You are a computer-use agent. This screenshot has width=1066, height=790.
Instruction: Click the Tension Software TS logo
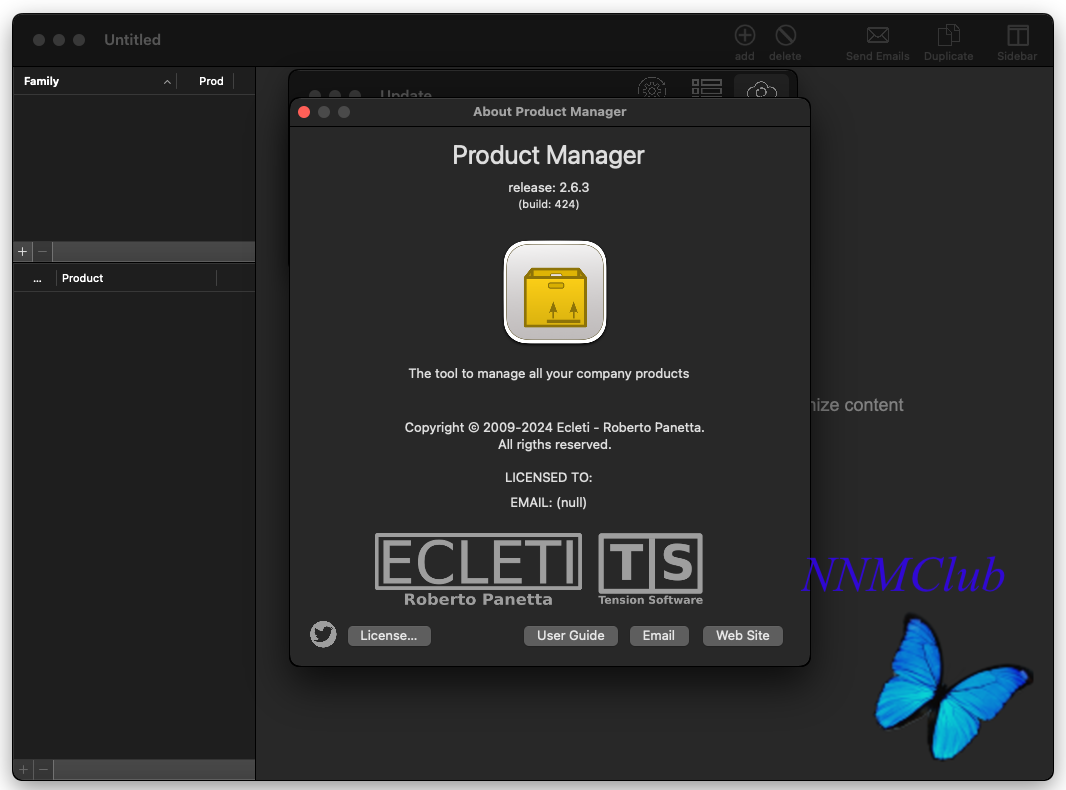coord(651,570)
